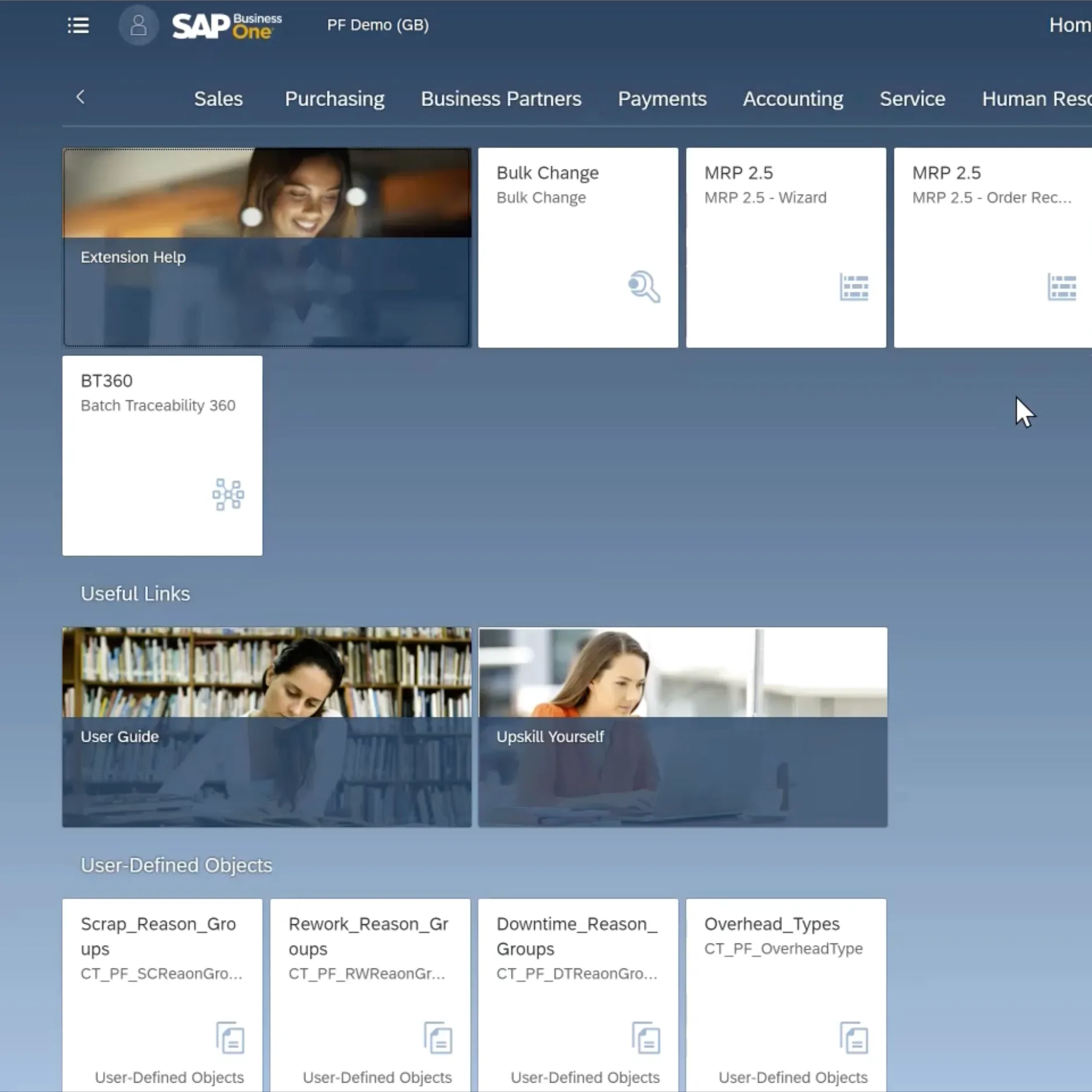The height and width of the screenshot is (1092, 1092).
Task: Open the User Guide link tile
Action: [x=267, y=727]
